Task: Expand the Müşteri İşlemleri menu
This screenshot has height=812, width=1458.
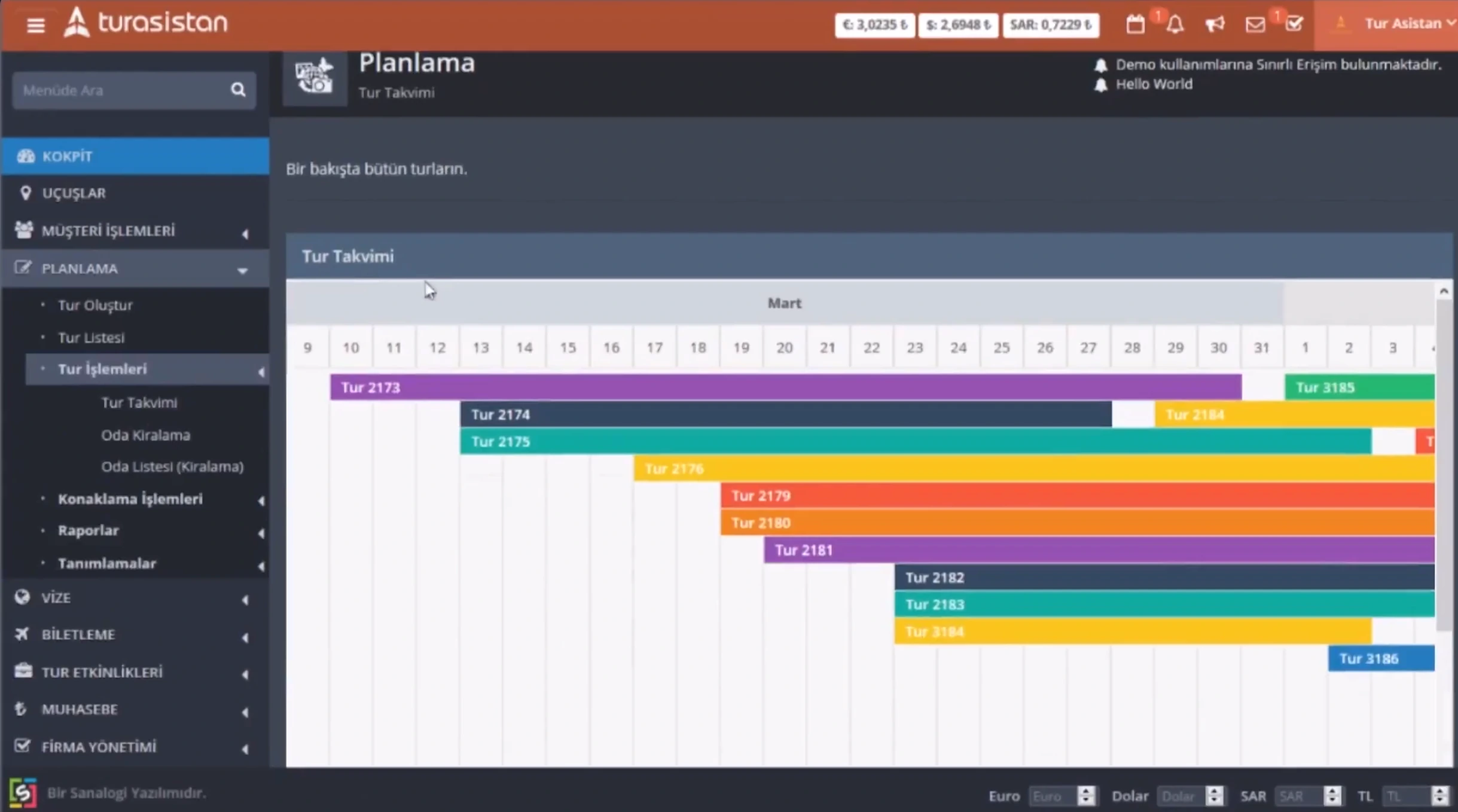Action: (x=135, y=231)
